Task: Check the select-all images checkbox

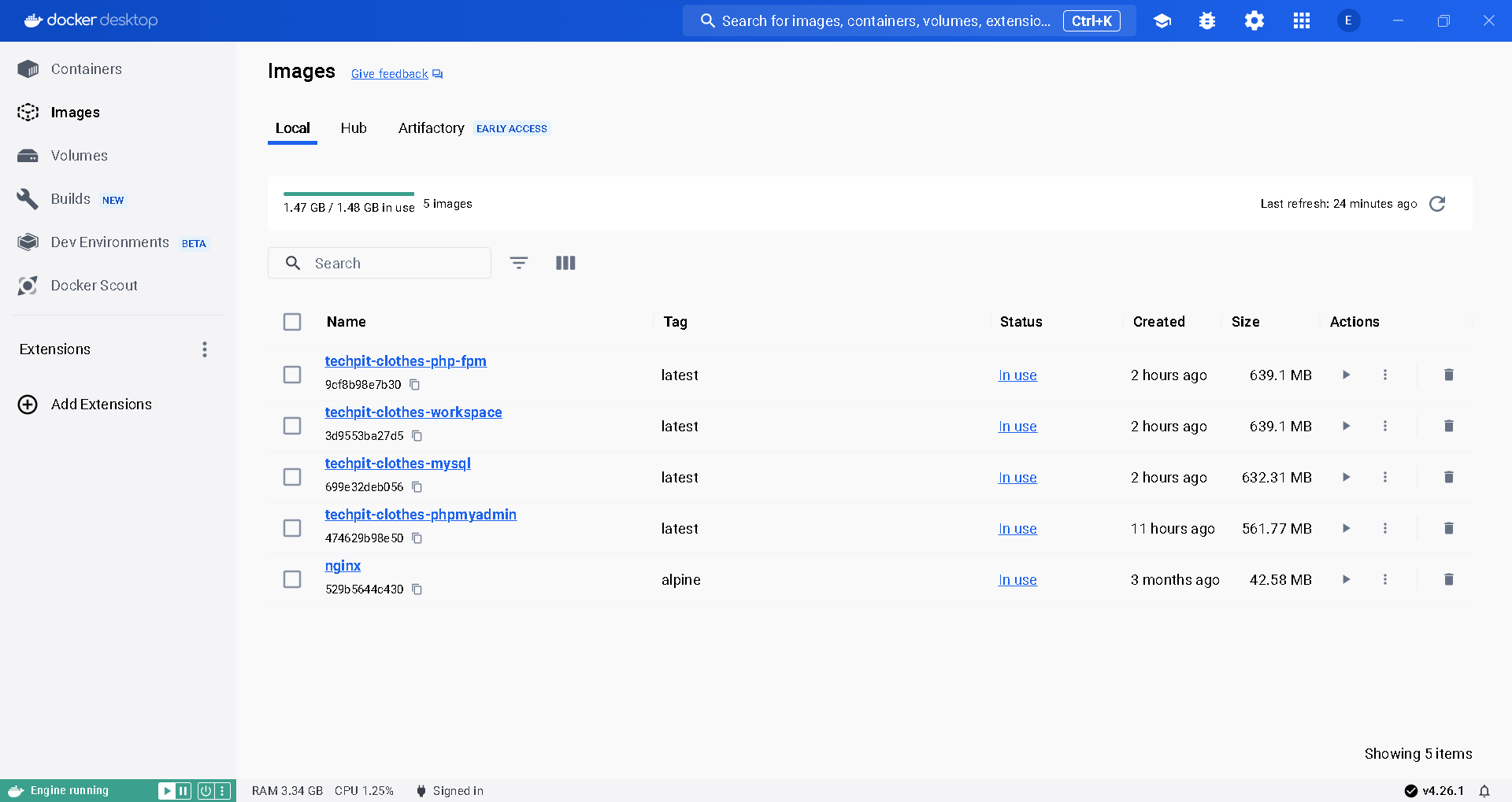Action: click(292, 321)
